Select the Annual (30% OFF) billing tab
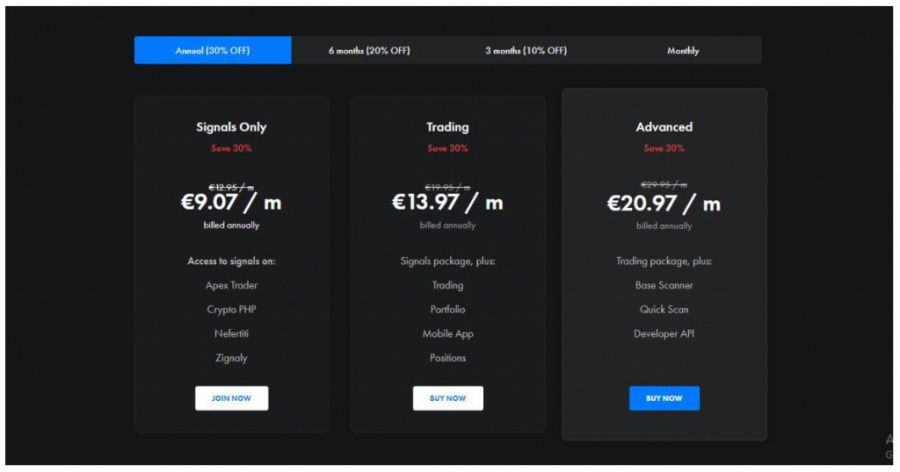 213,50
